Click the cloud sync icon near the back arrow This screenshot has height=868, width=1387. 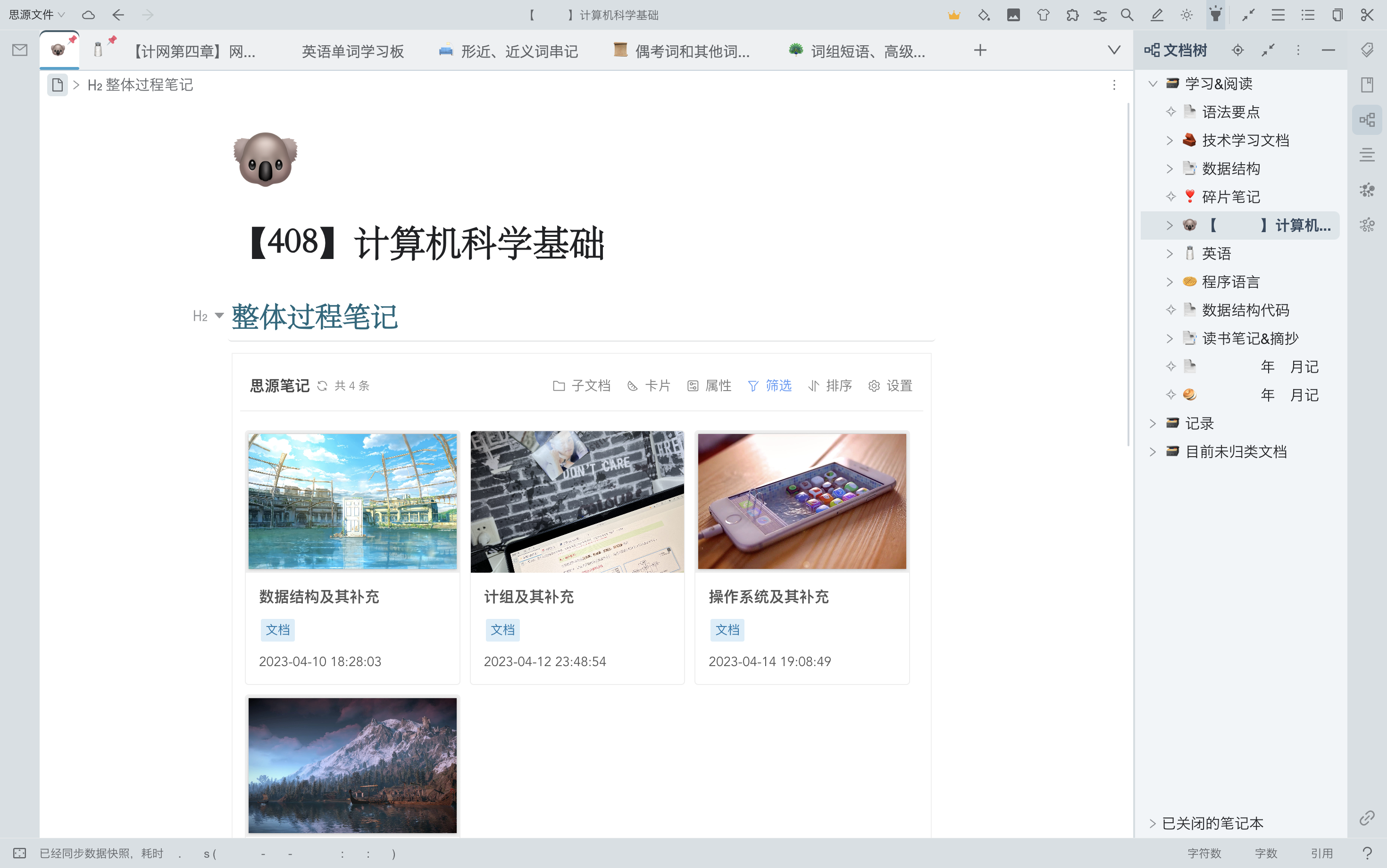[88, 15]
